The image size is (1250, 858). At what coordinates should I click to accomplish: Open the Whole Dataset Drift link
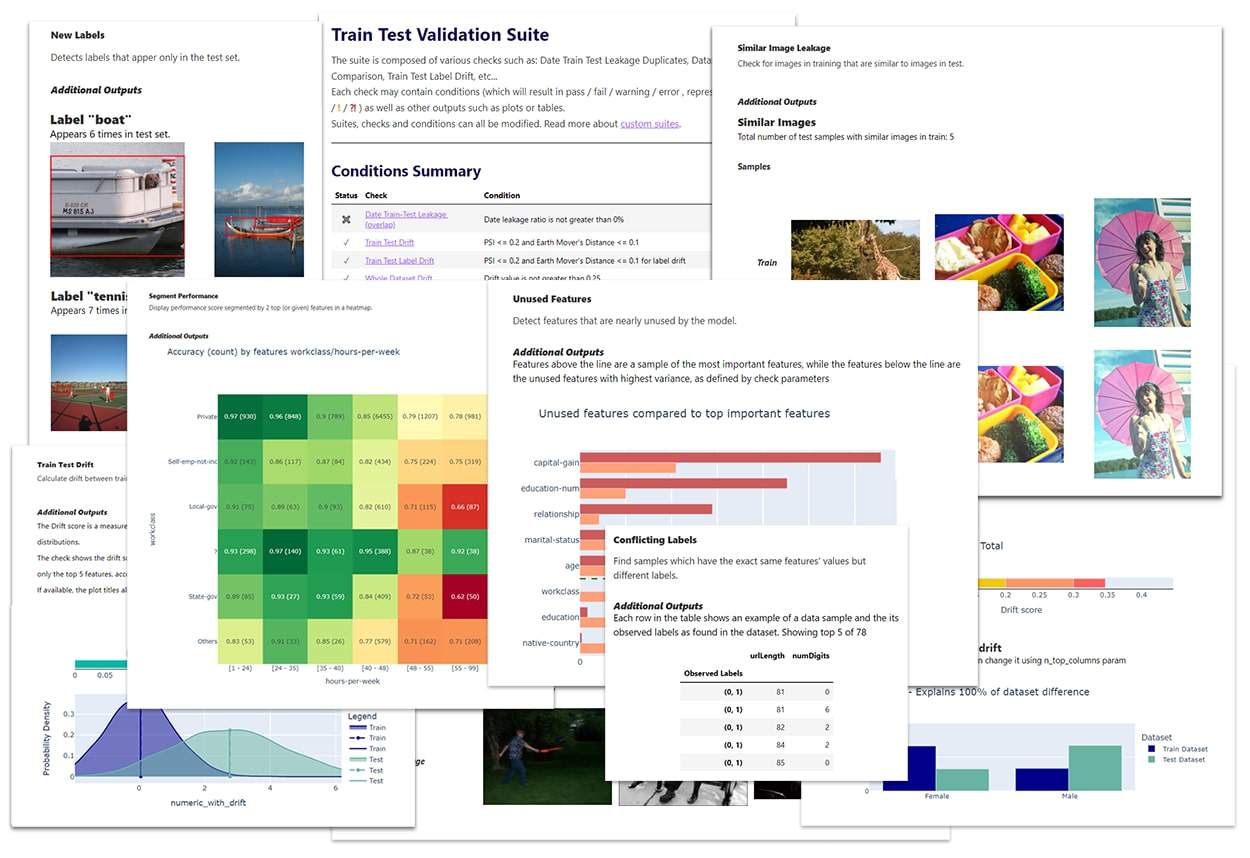click(399, 277)
